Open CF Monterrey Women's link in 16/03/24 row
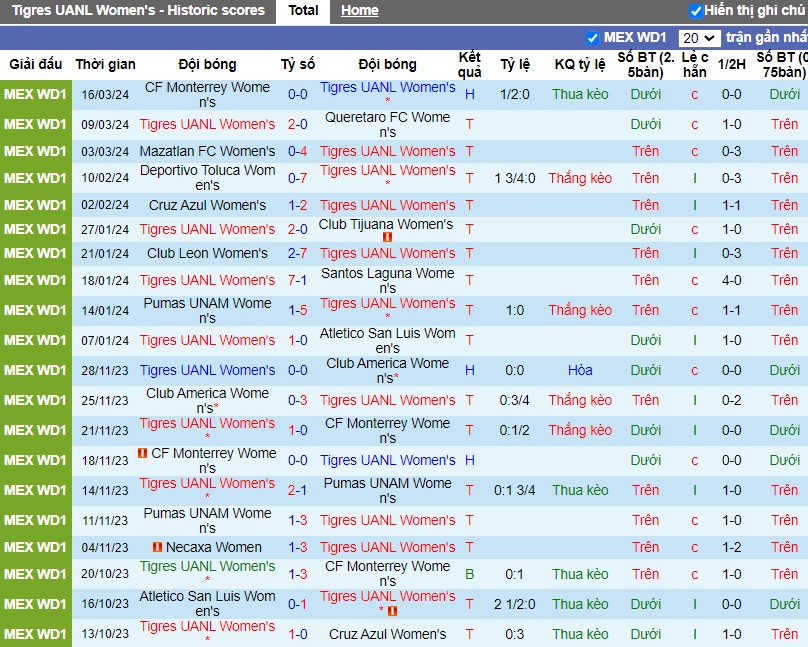This screenshot has height=647, width=808. click(x=207, y=95)
